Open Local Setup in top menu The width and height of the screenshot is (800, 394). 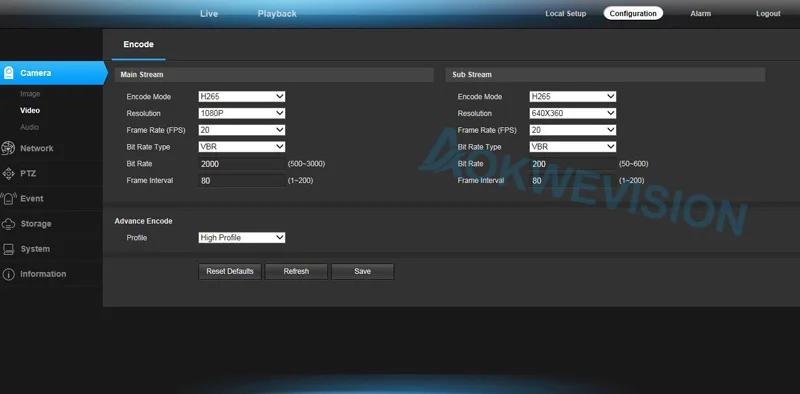(x=565, y=14)
